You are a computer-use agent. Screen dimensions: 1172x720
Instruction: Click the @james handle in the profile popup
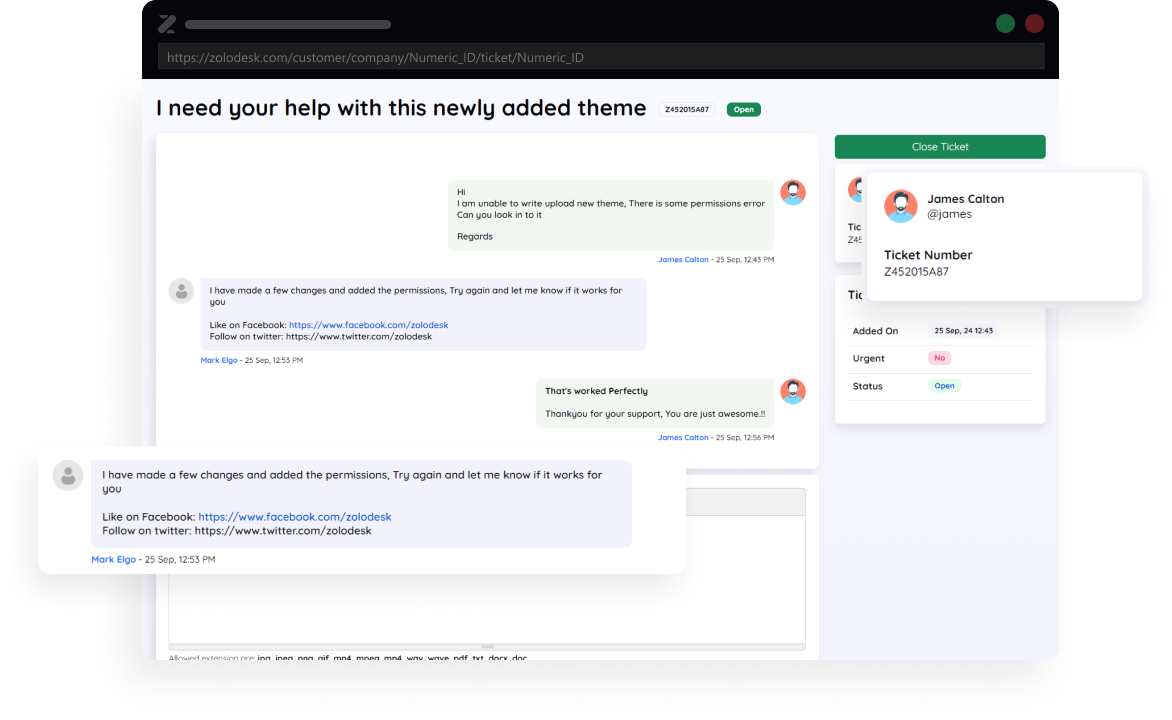949,215
